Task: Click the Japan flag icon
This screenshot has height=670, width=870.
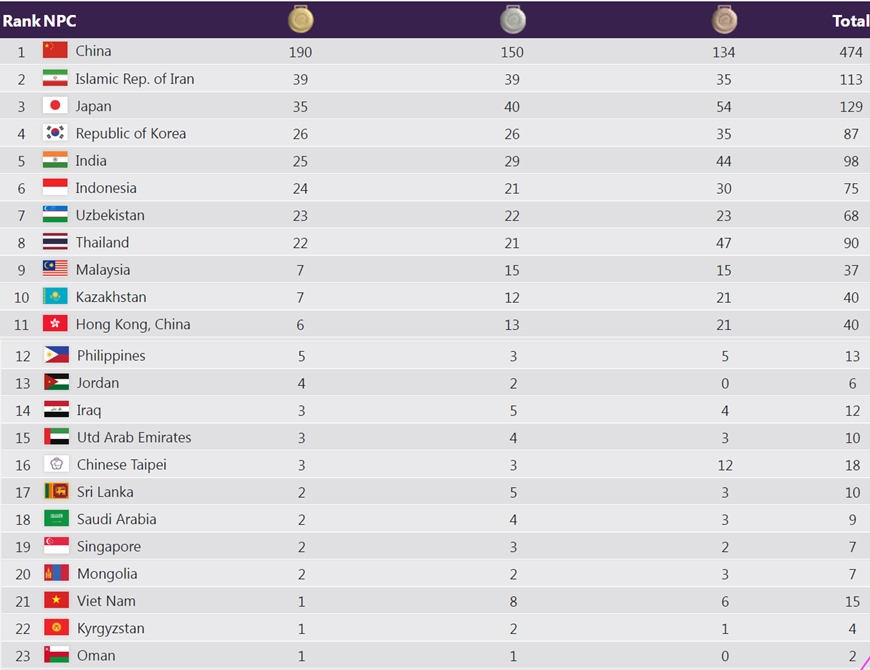Action: [x=55, y=106]
